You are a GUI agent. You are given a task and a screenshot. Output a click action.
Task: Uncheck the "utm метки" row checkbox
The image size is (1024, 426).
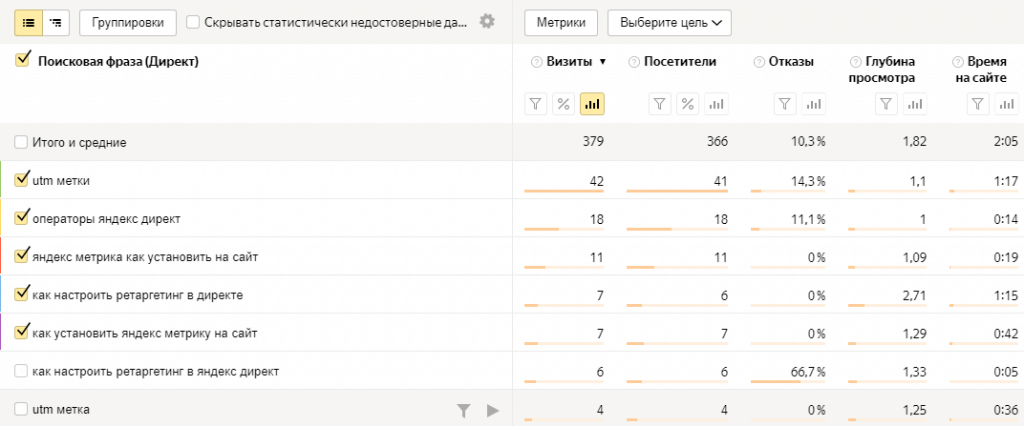[x=22, y=180]
